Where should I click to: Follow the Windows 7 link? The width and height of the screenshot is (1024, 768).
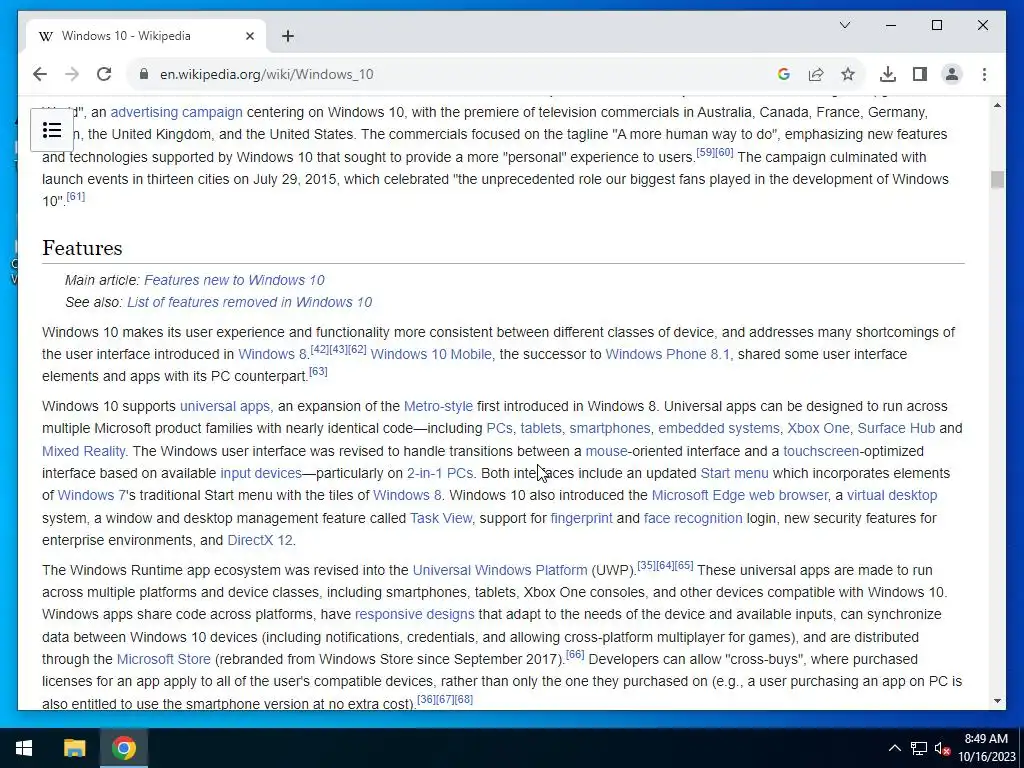[90, 496]
